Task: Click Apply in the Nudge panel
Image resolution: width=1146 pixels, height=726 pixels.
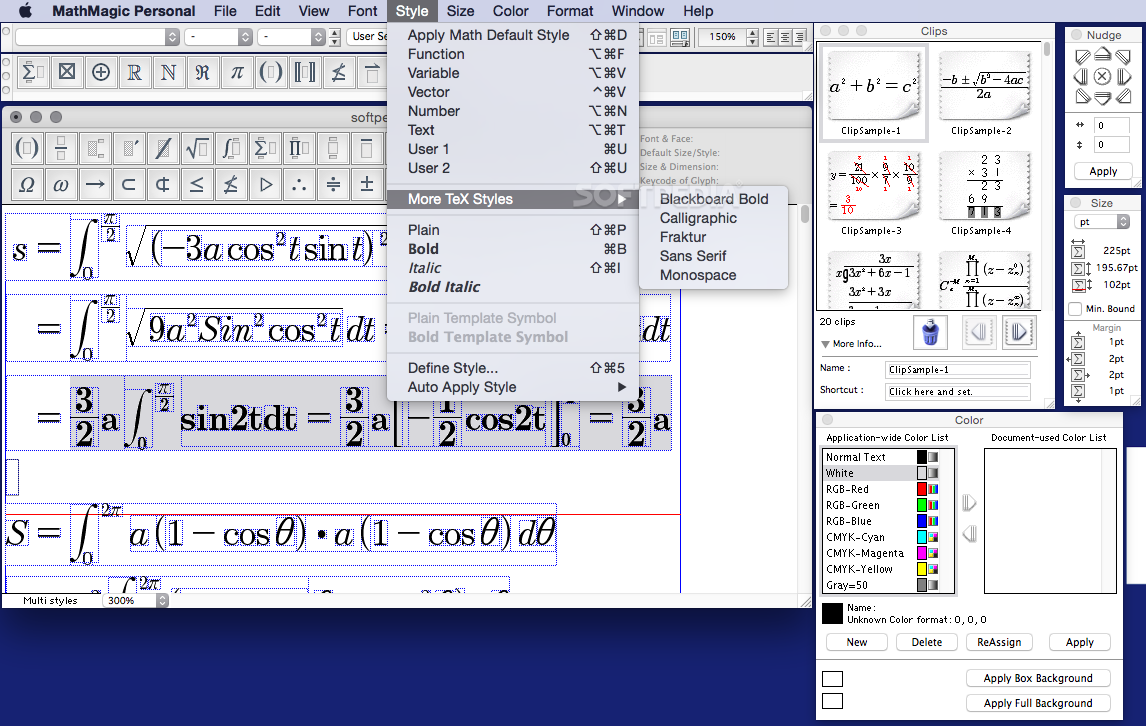Action: 1103,171
